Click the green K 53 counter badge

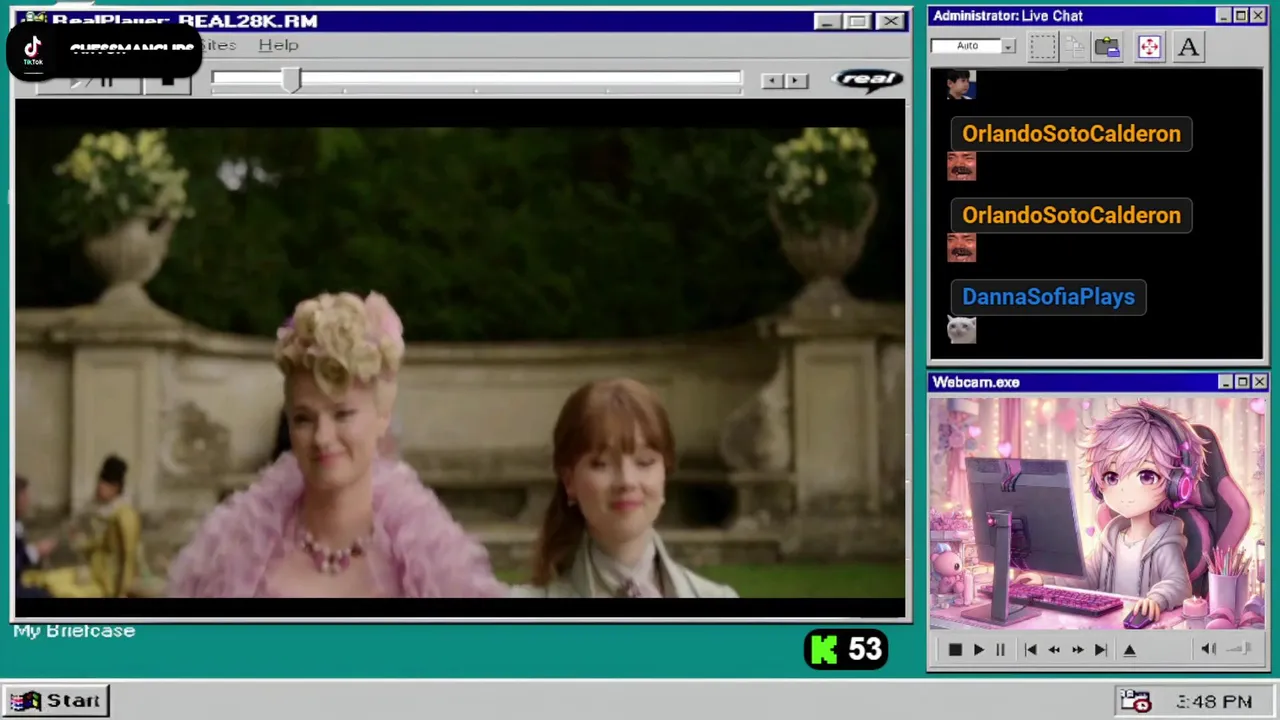pyautogui.click(x=846, y=650)
